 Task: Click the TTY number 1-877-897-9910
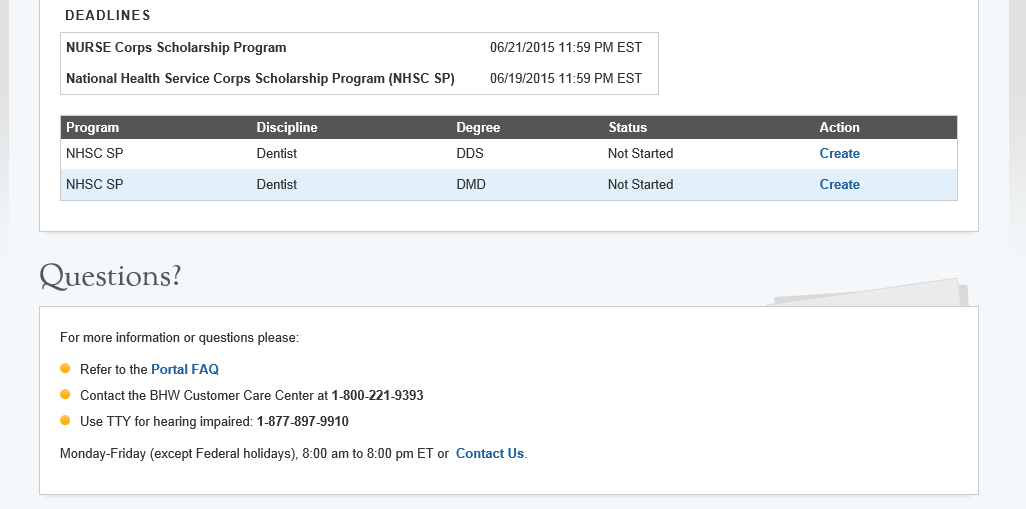(x=302, y=422)
